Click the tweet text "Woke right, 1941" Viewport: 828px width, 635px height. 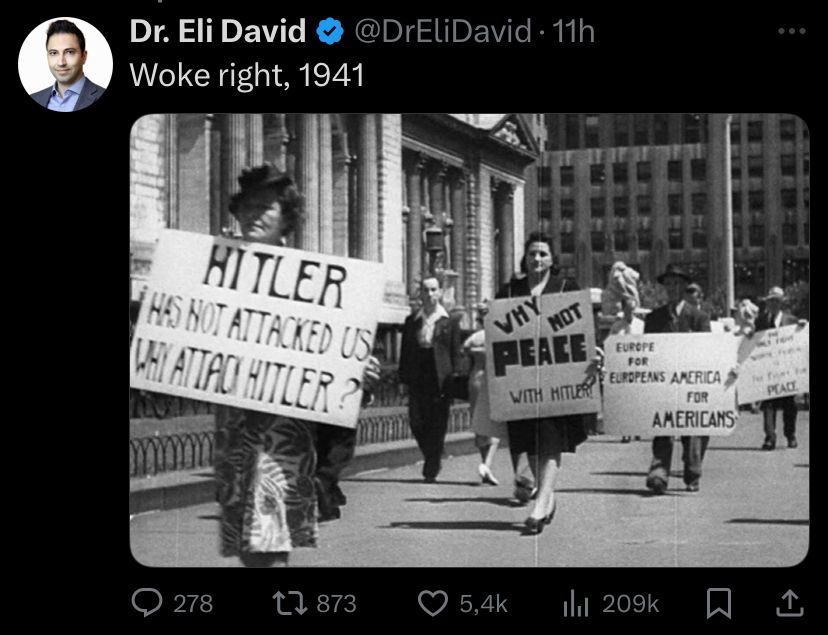(x=247, y=75)
